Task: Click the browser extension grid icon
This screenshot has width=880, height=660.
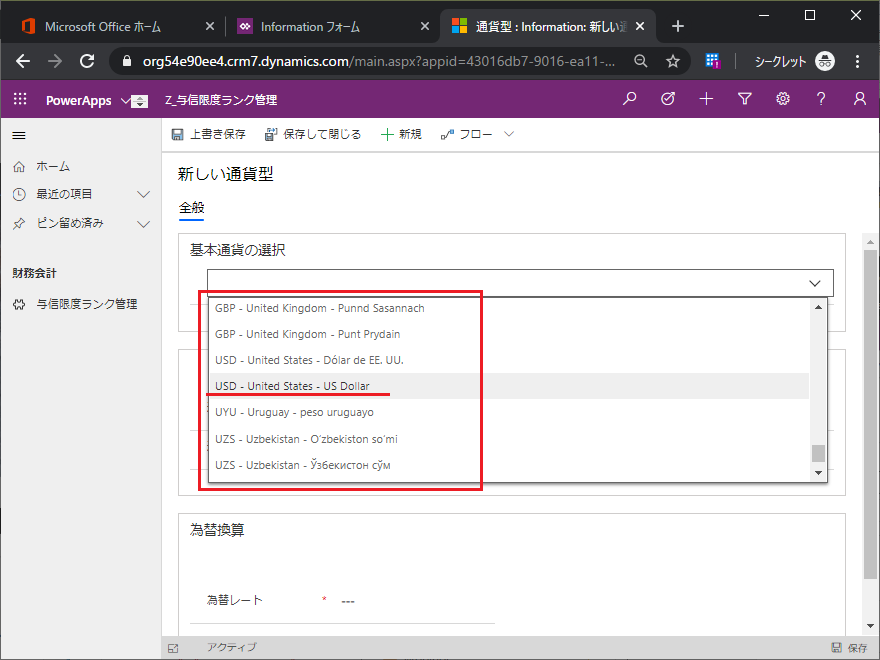Action: pos(713,61)
